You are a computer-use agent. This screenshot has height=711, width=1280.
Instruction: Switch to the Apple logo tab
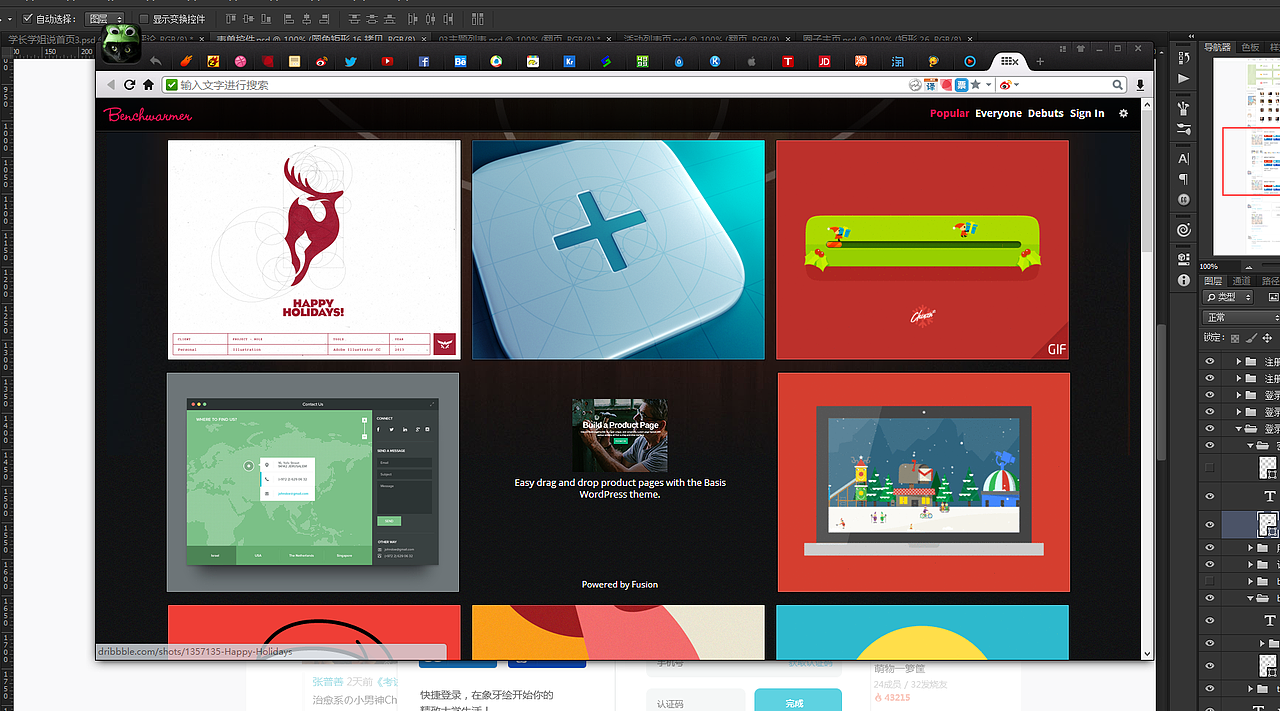(751, 61)
